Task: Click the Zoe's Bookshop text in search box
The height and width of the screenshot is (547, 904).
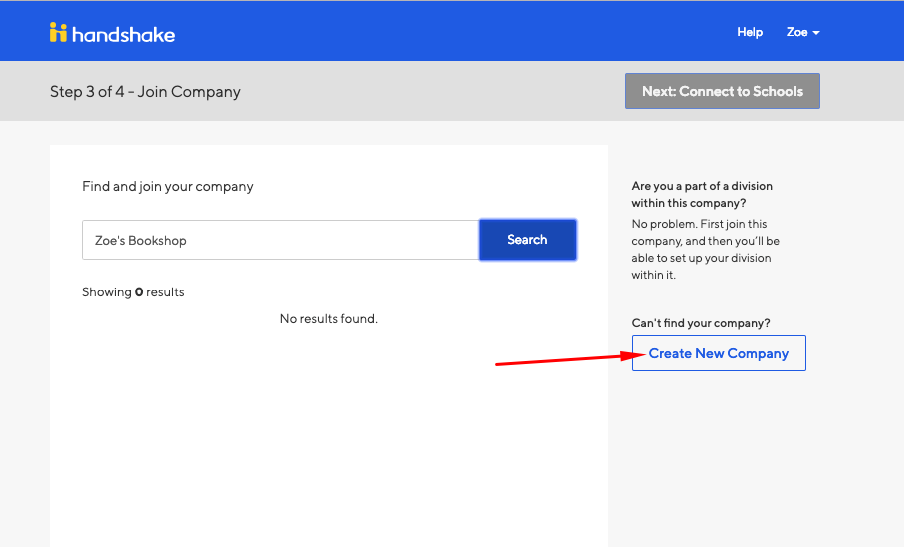Action: [141, 241]
